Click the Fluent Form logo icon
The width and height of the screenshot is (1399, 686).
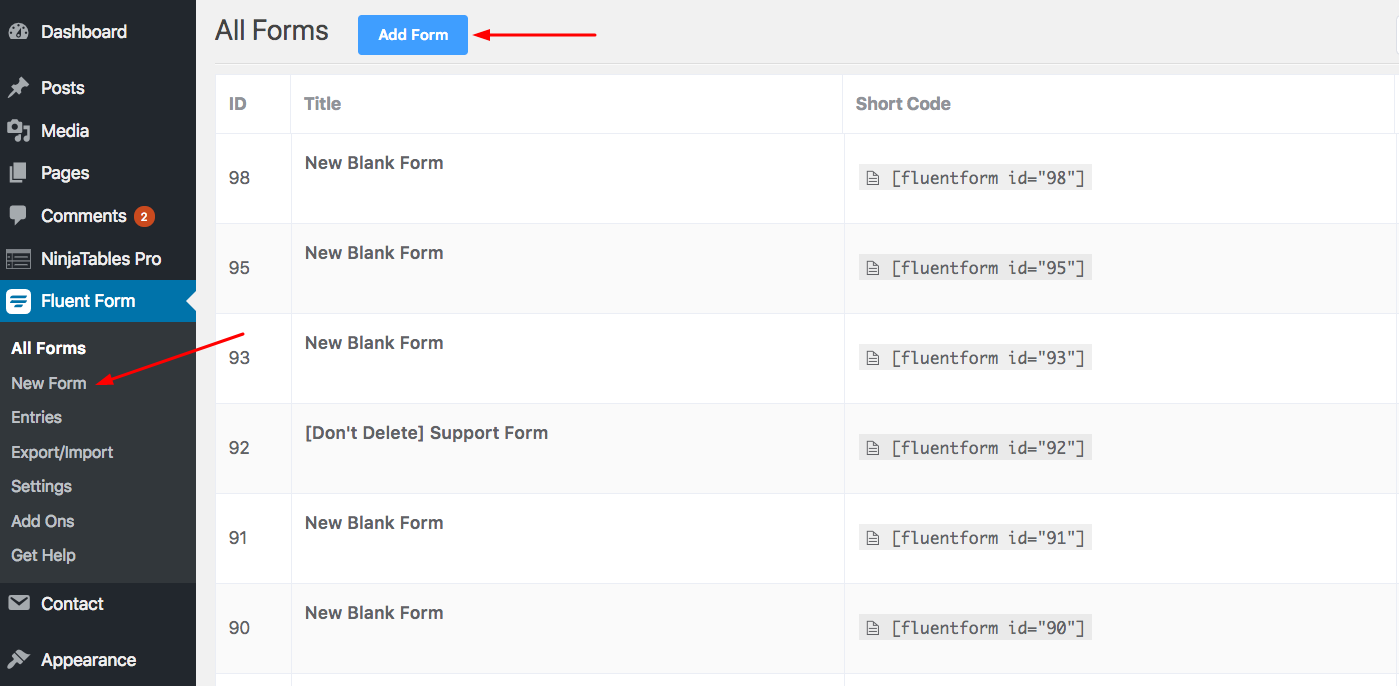(x=18, y=301)
